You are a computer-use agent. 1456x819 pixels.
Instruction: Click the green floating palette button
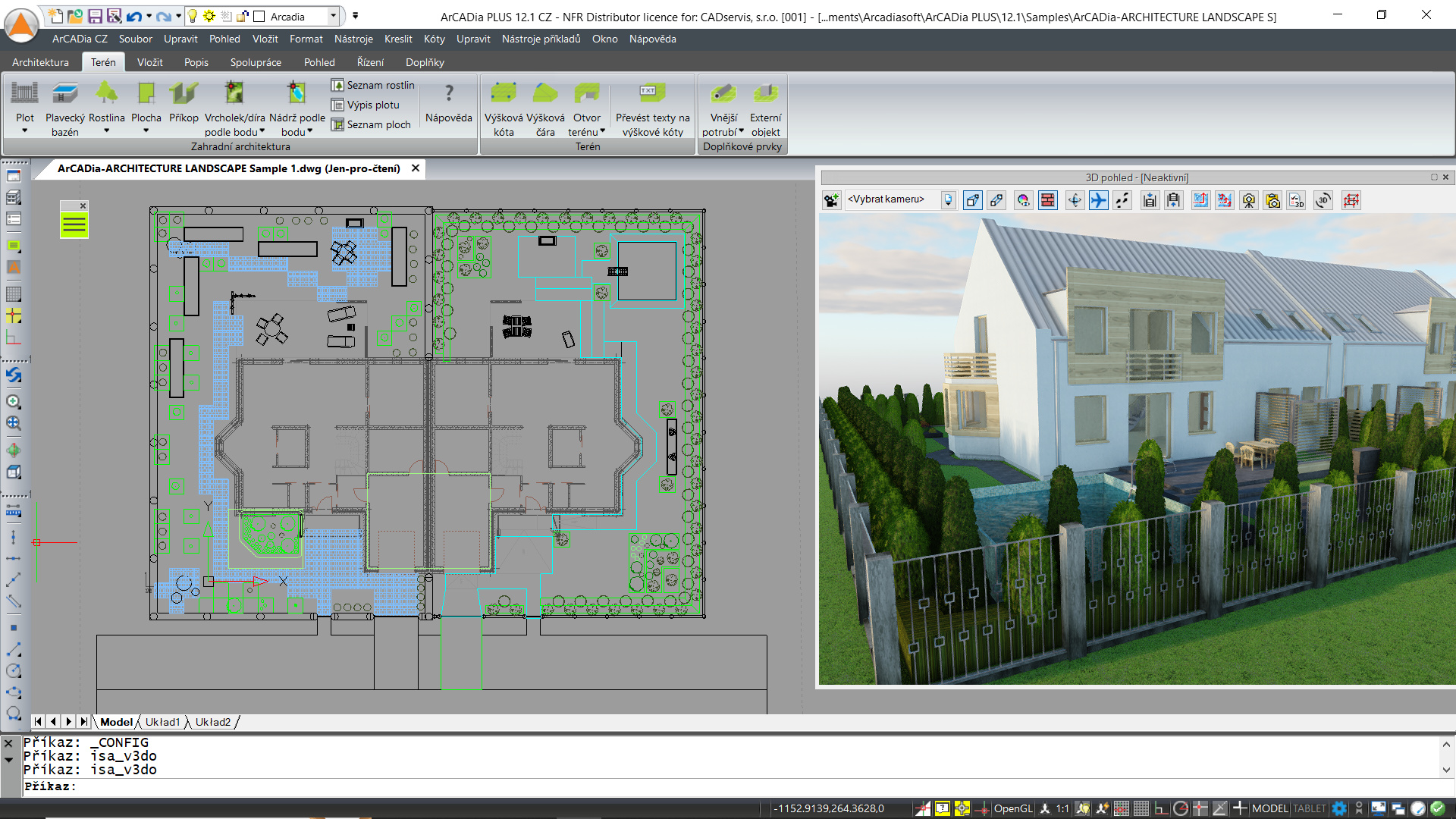click(x=74, y=224)
